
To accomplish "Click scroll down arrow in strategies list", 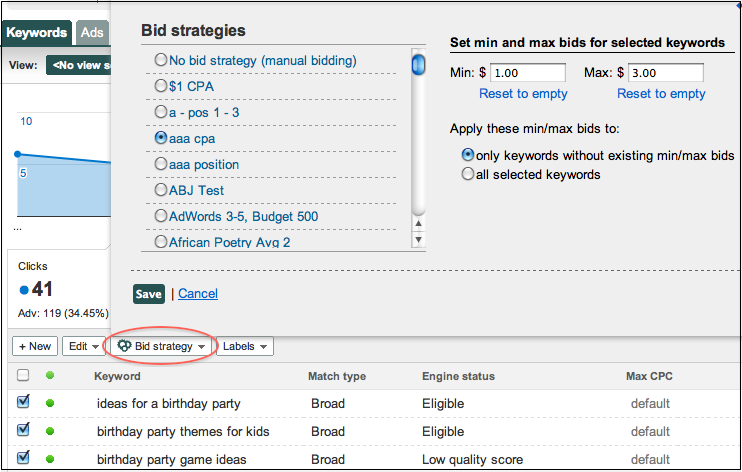I will click(418, 240).
